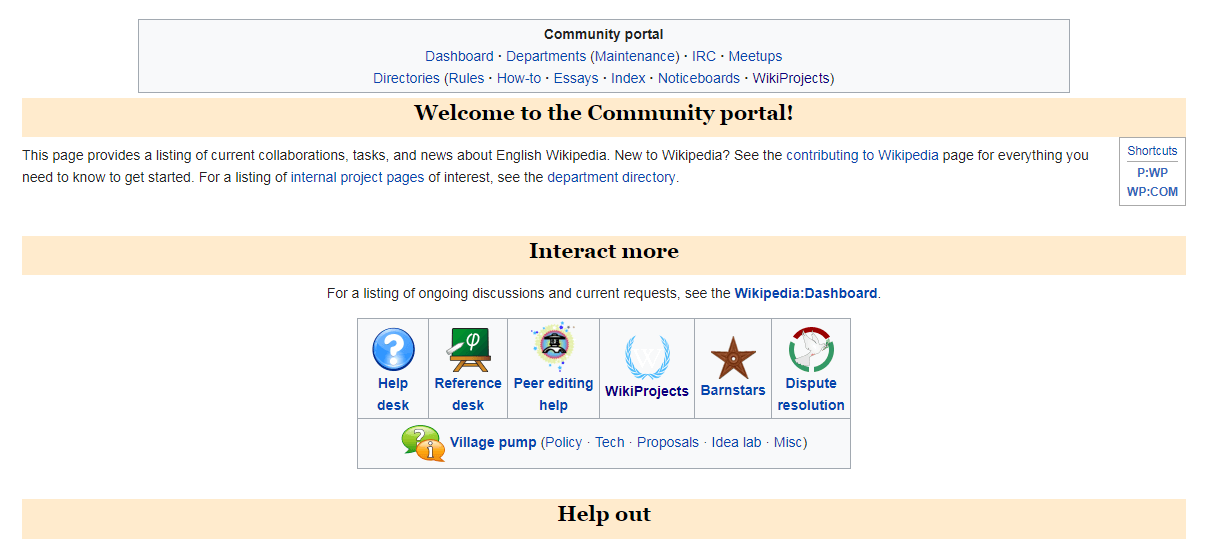Click the "Welcome to the Community portal!" heading
Image resolution: width=1211 pixels, height=559 pixels.
pos(604,113)
